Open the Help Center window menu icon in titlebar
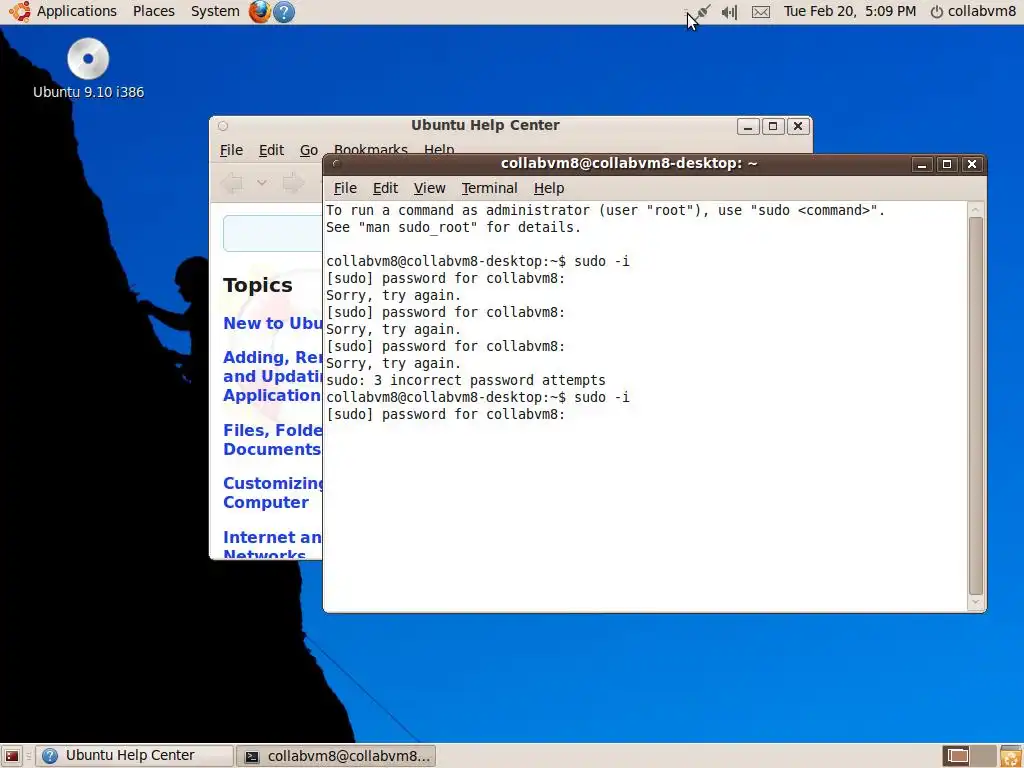The image size is (1024, 768). coord(223,126)
